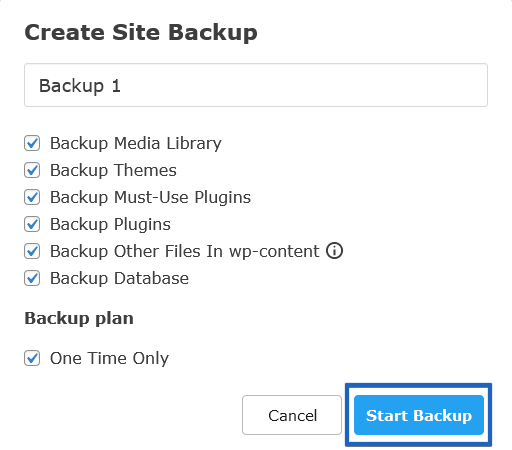Click the Backup Media Library label text
Image resolution: width=512 pixels, height=450 pixels.
point(136,144)
